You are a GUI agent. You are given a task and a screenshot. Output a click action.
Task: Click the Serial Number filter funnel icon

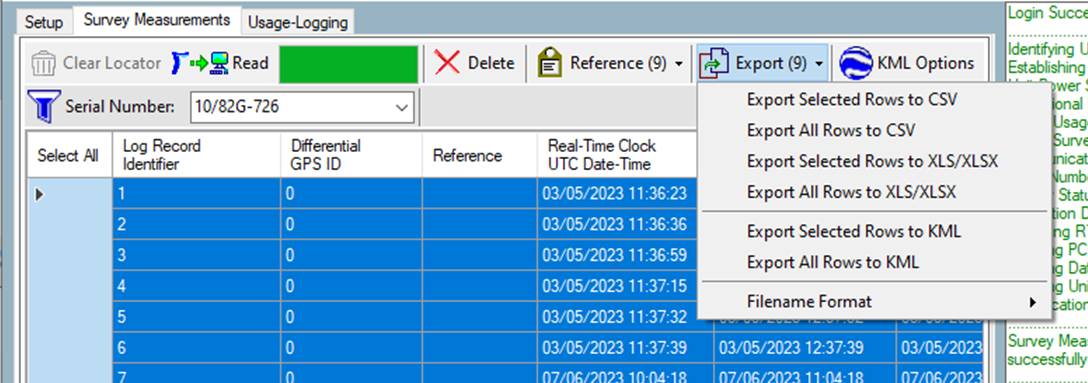[x=43, y=106]
